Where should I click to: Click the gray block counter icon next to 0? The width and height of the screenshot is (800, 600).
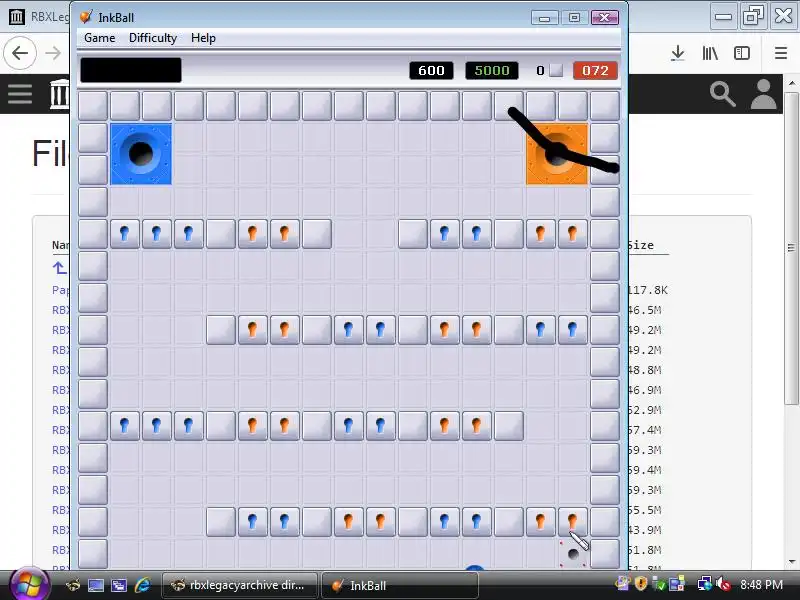(556, 70)
